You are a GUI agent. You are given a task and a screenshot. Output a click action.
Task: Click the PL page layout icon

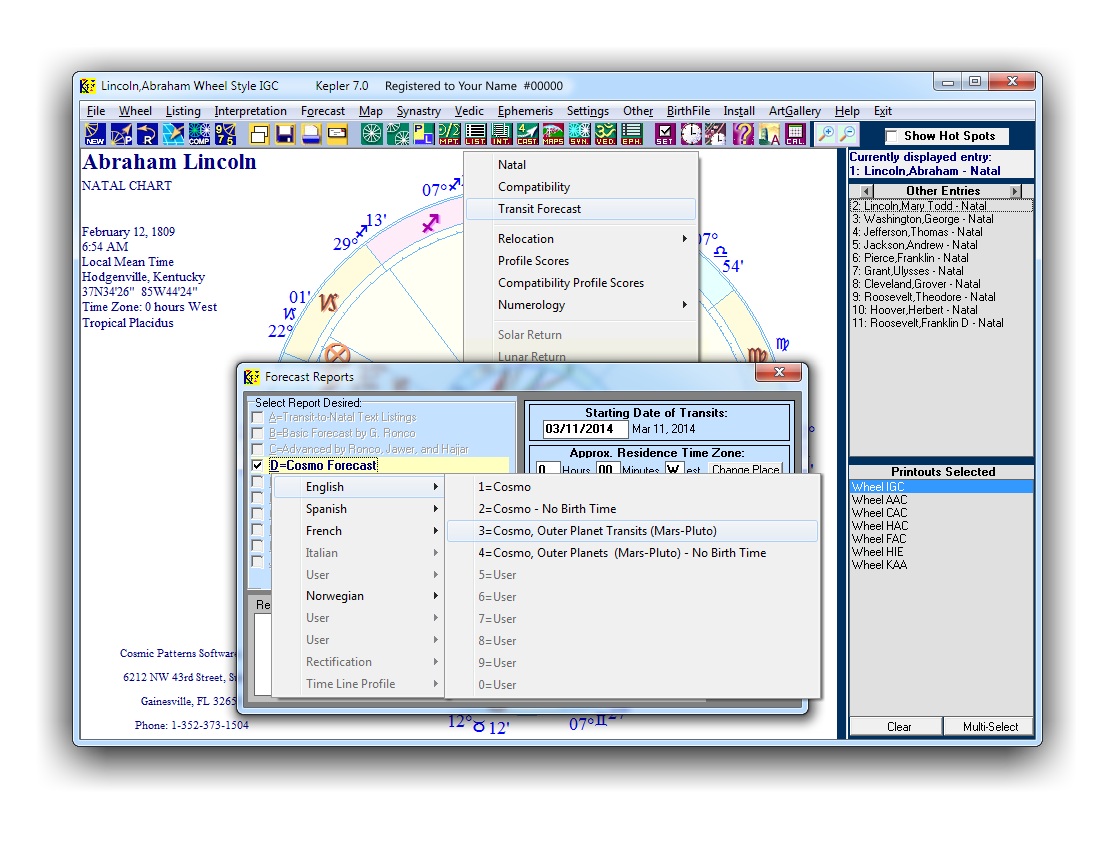(423, 134)
